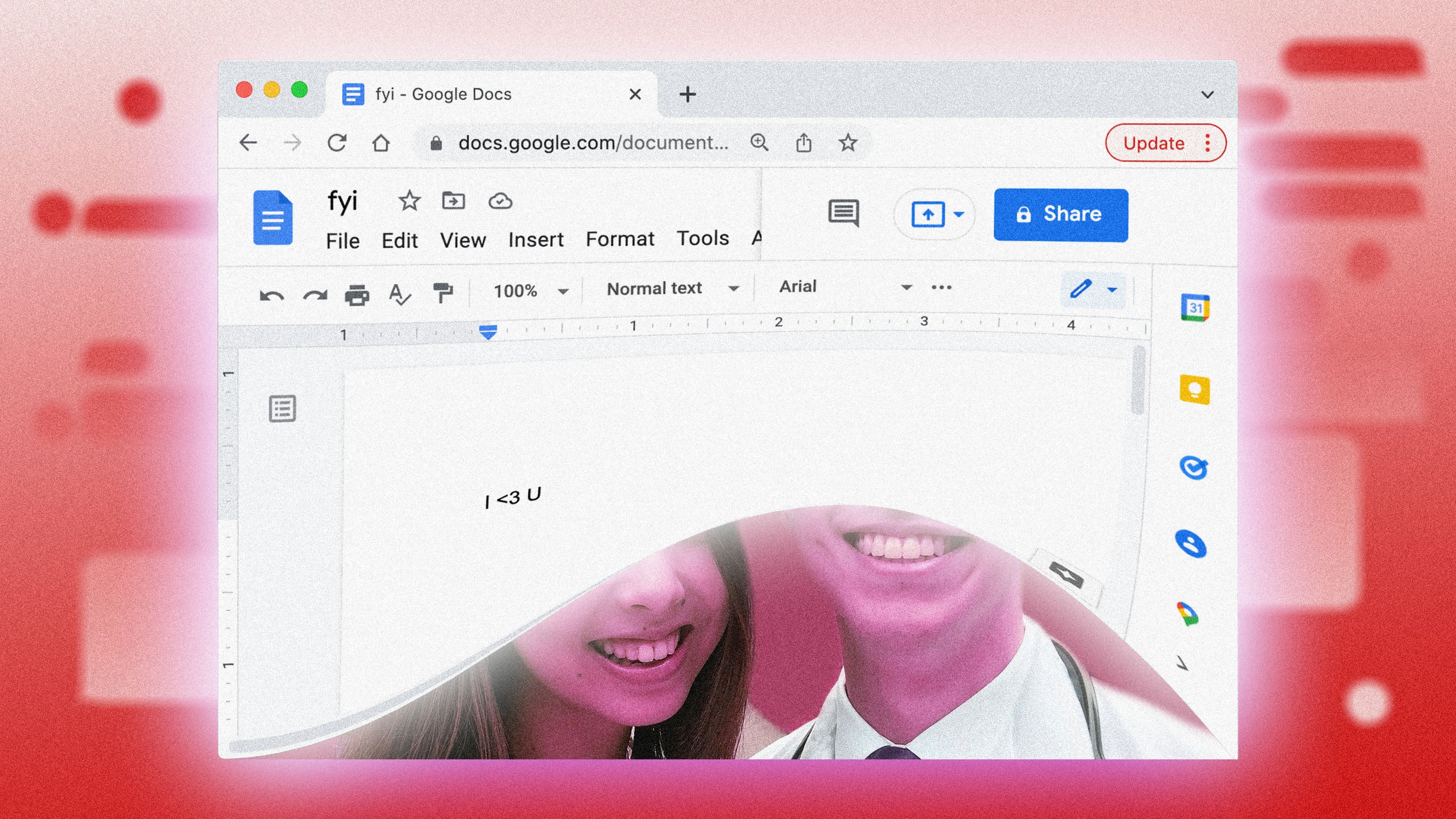Image resolution: width=1456 pixels, height=819 pixels.
Task: Open Google Tasks side panel
Action: tap(1194, 468)
